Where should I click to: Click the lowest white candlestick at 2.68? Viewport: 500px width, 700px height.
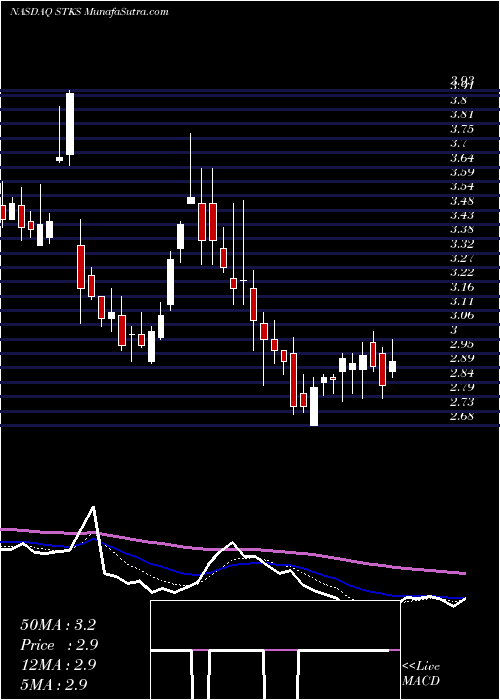point(314,406)
